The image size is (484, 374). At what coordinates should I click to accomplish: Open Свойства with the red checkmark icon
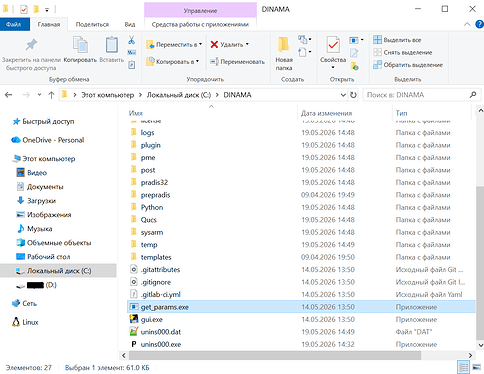(x=333, y=45)
